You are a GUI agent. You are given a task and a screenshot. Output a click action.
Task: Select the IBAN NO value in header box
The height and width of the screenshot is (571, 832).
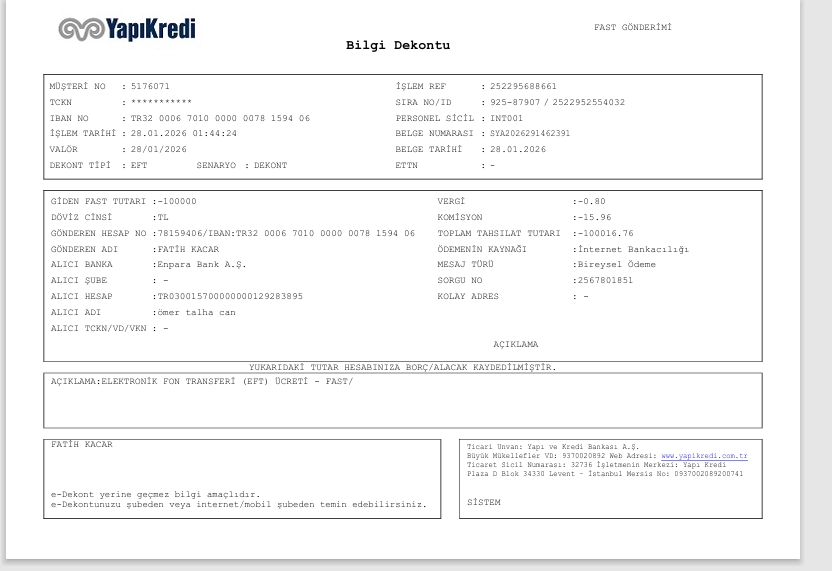point(220,118)
